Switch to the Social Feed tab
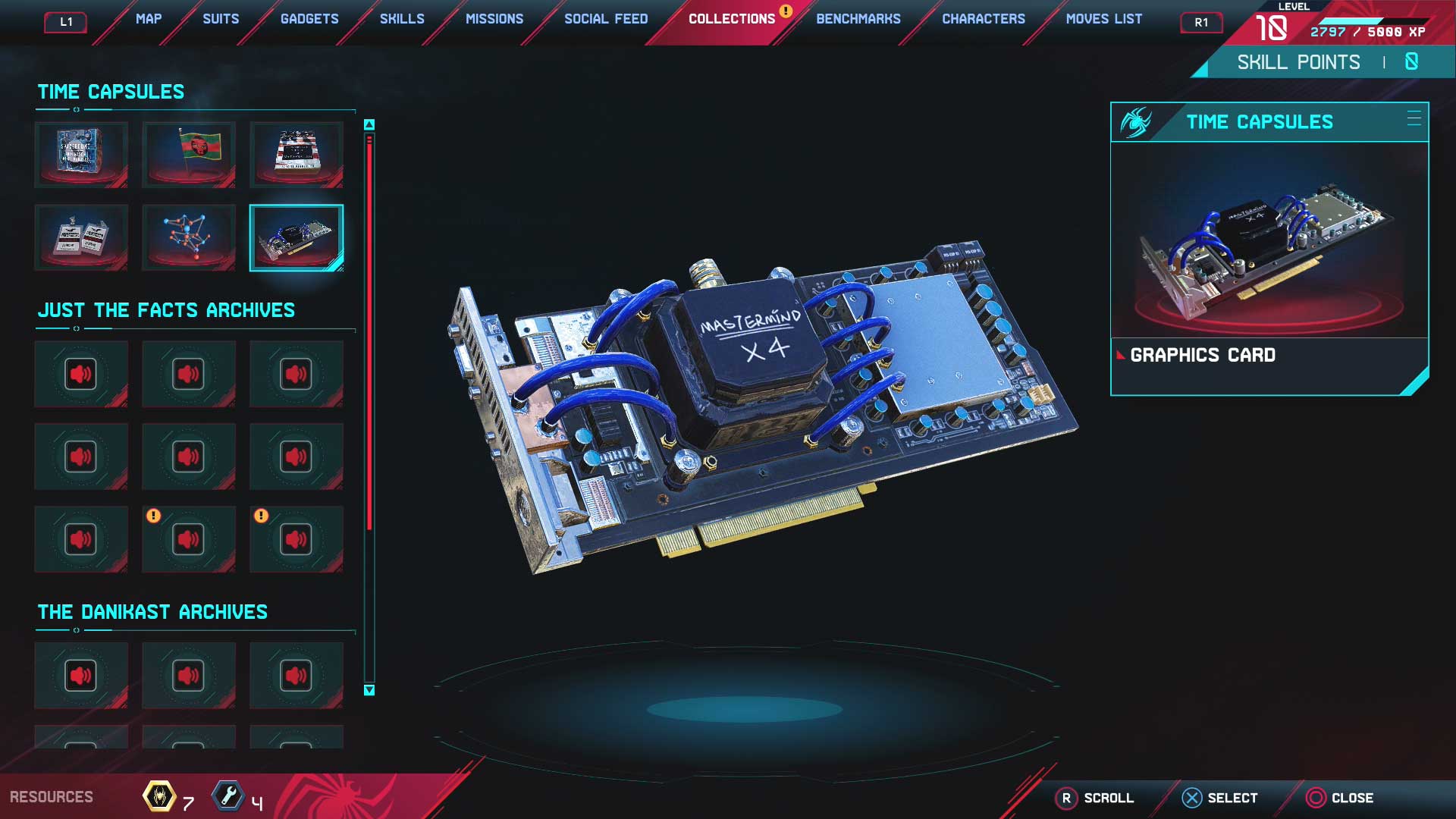1456x819 pixels. [x=606, y=19]
